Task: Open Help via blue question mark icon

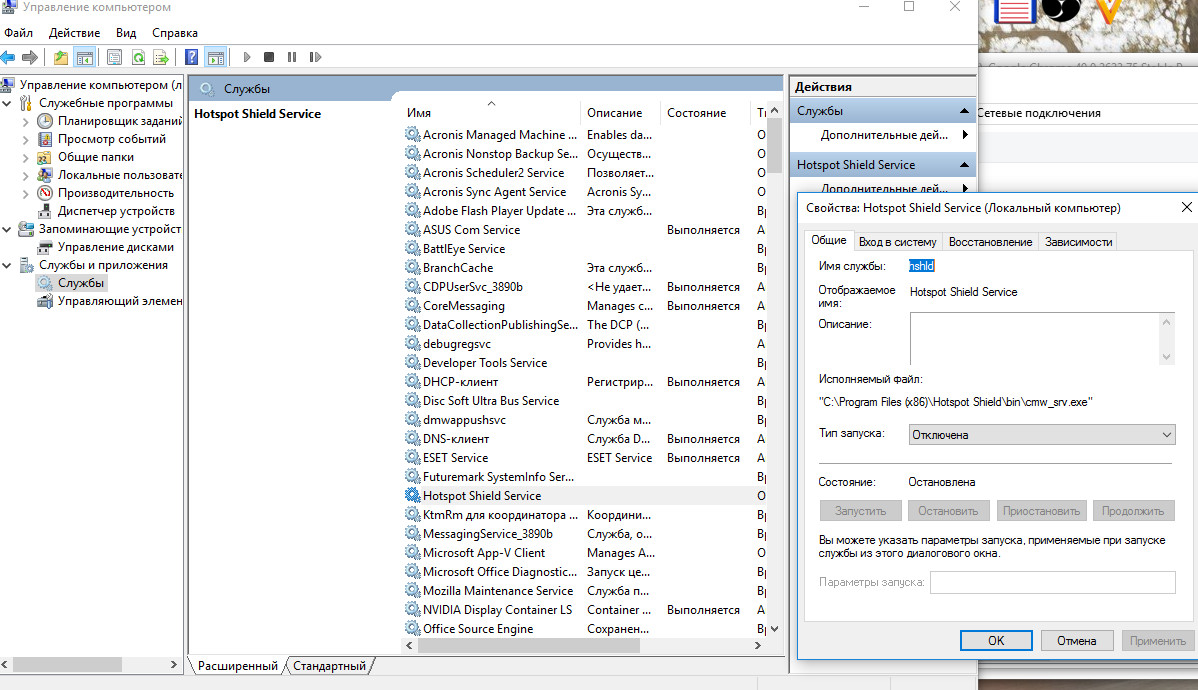Action: pyautogui.click(x=192, y=57)
